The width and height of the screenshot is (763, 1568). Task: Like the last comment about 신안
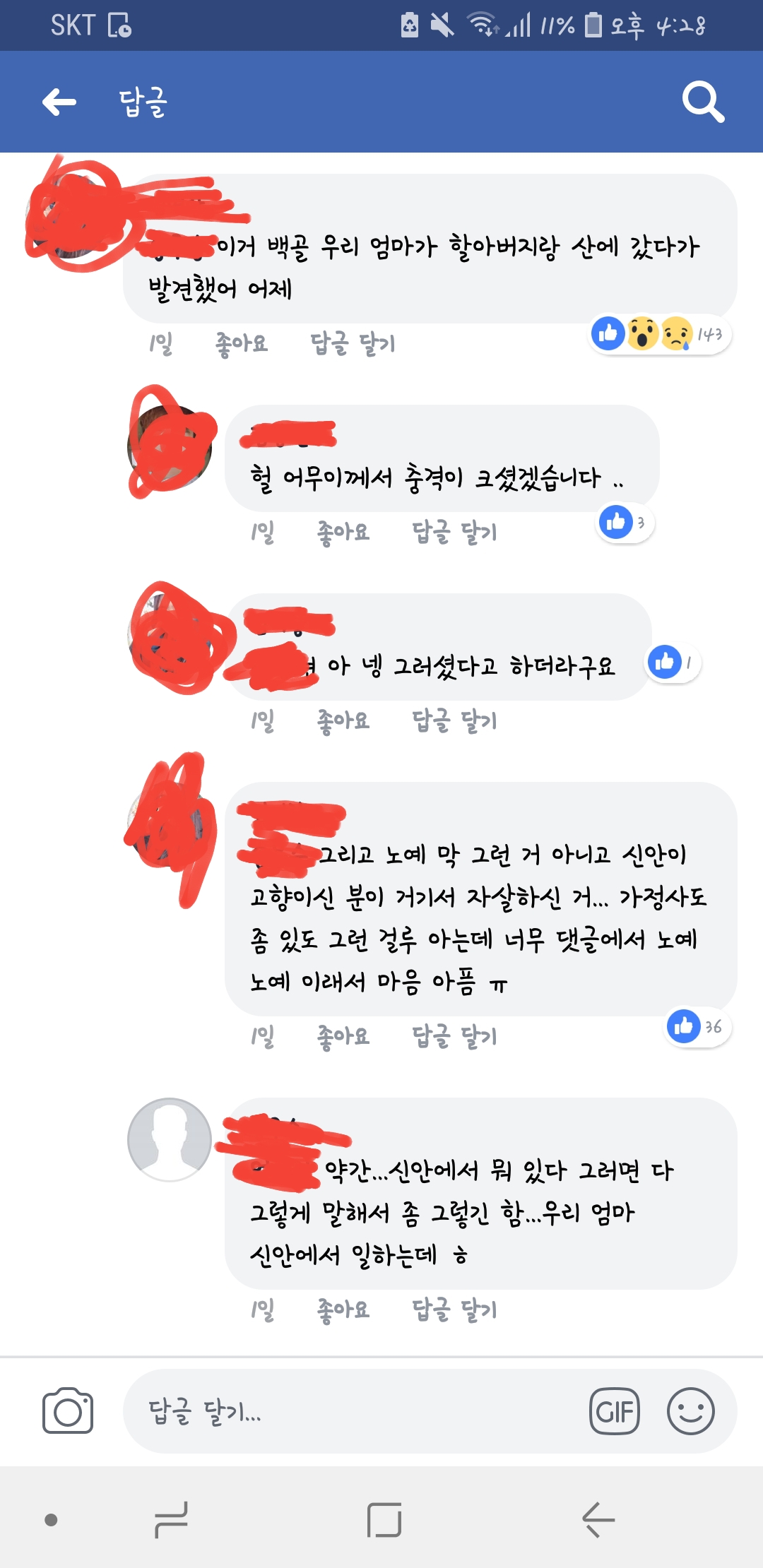pos(343,1309)
